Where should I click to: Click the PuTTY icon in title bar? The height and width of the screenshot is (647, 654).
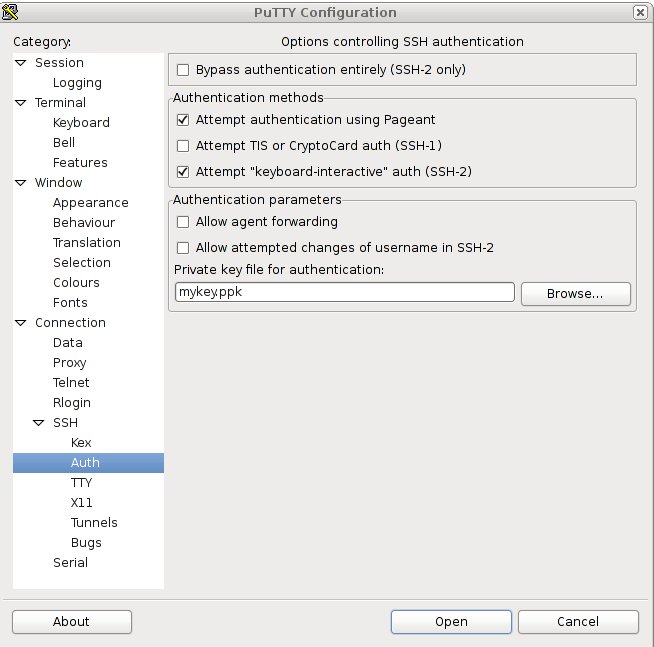[10, 12]
